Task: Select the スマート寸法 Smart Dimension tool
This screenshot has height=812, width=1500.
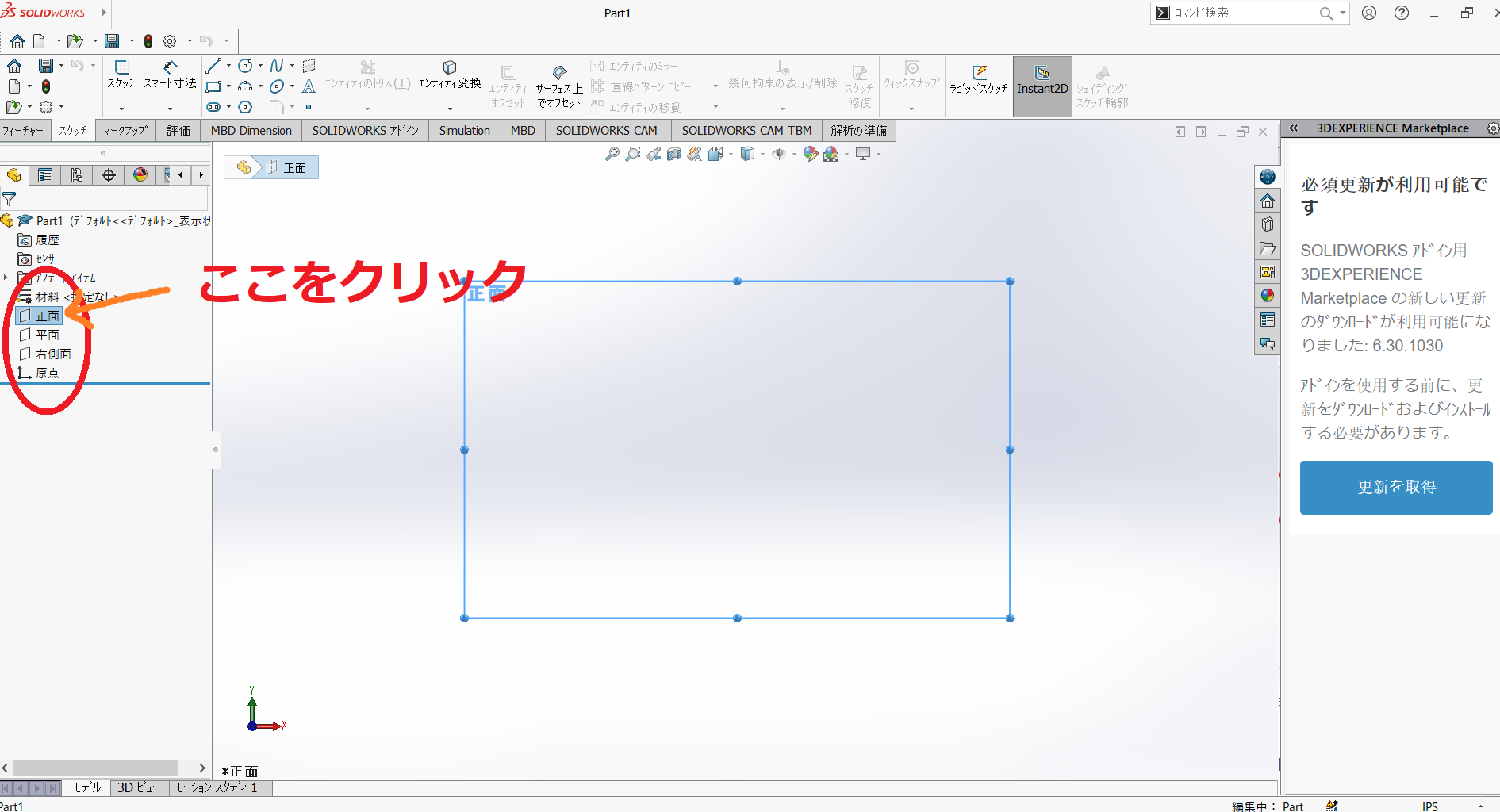Action: coord(170,74)
